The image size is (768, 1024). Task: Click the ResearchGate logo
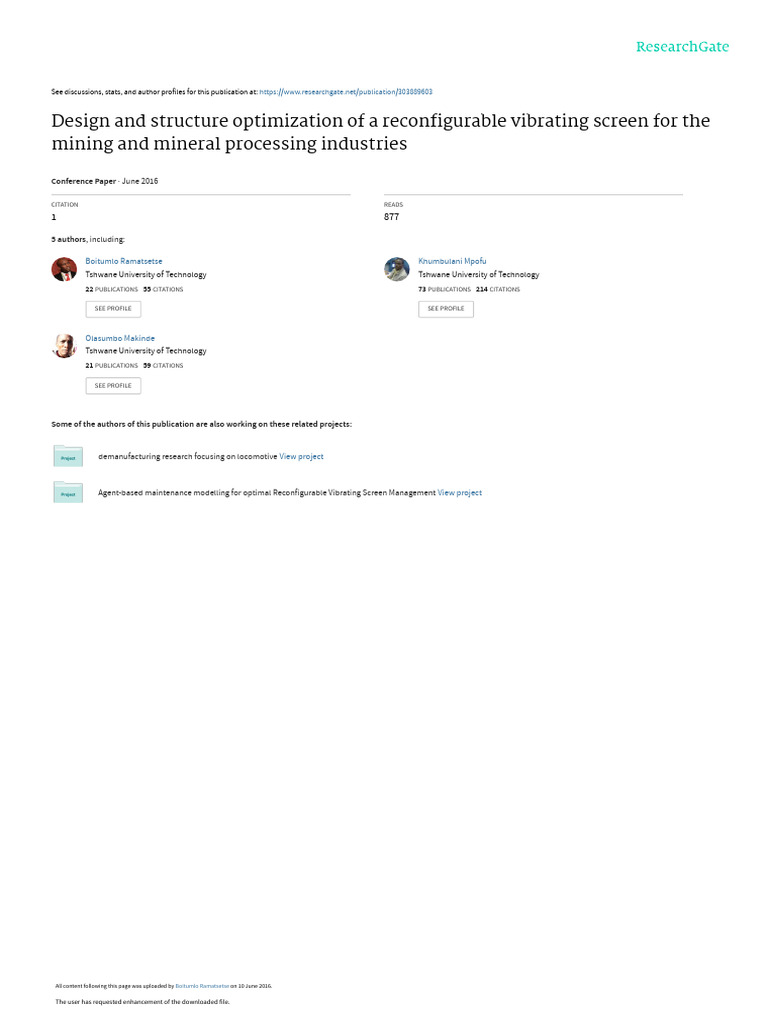click(682, 47)
